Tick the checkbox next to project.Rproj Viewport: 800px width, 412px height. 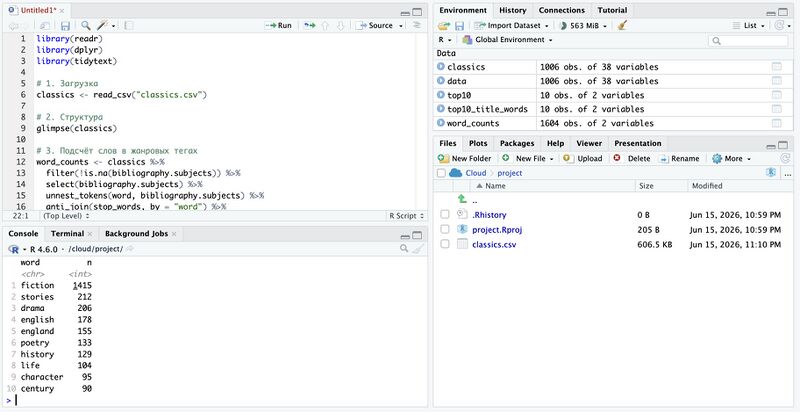(x=445, y=229)
